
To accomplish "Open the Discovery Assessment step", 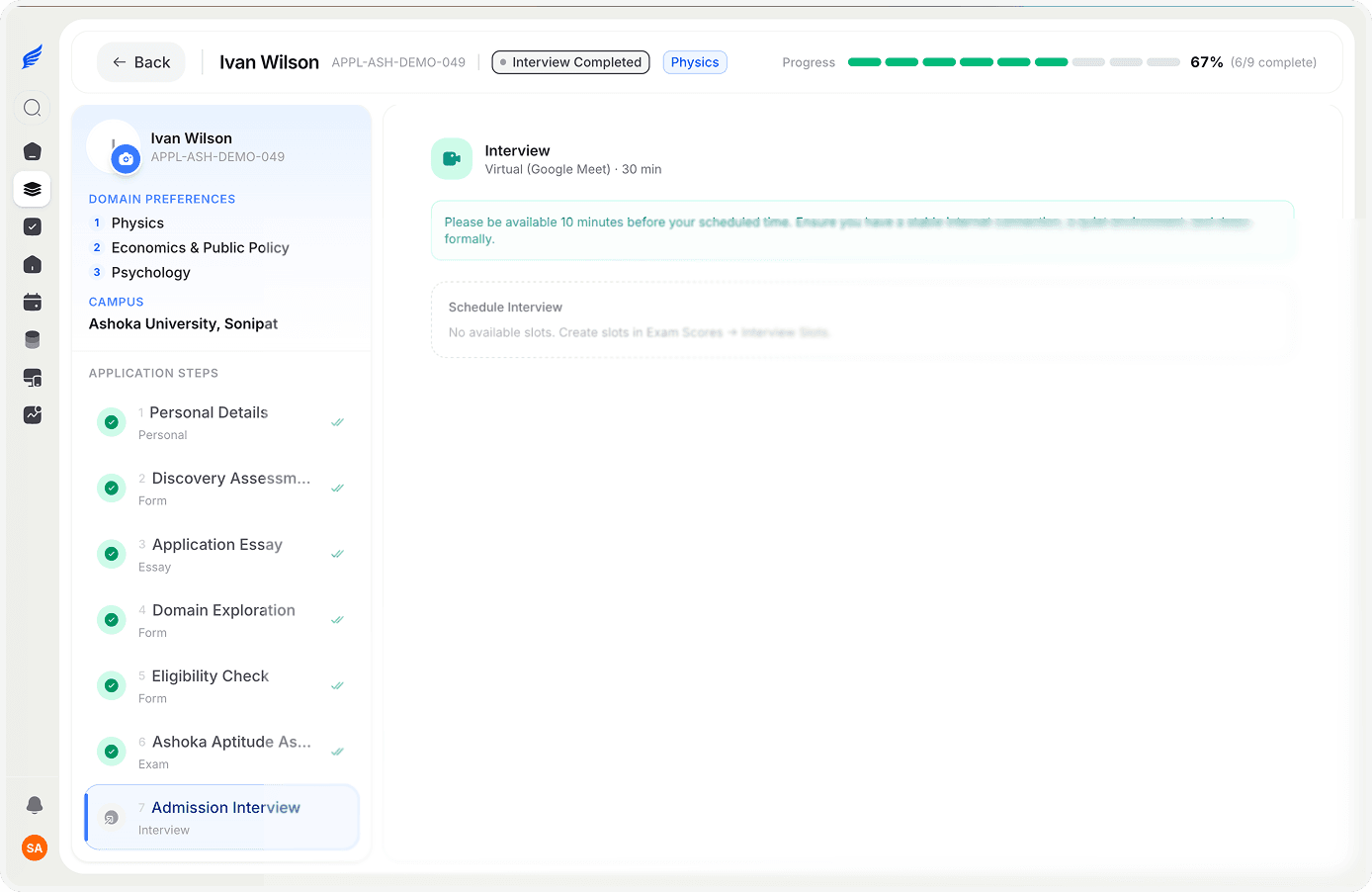I will (x=222, y=489).
